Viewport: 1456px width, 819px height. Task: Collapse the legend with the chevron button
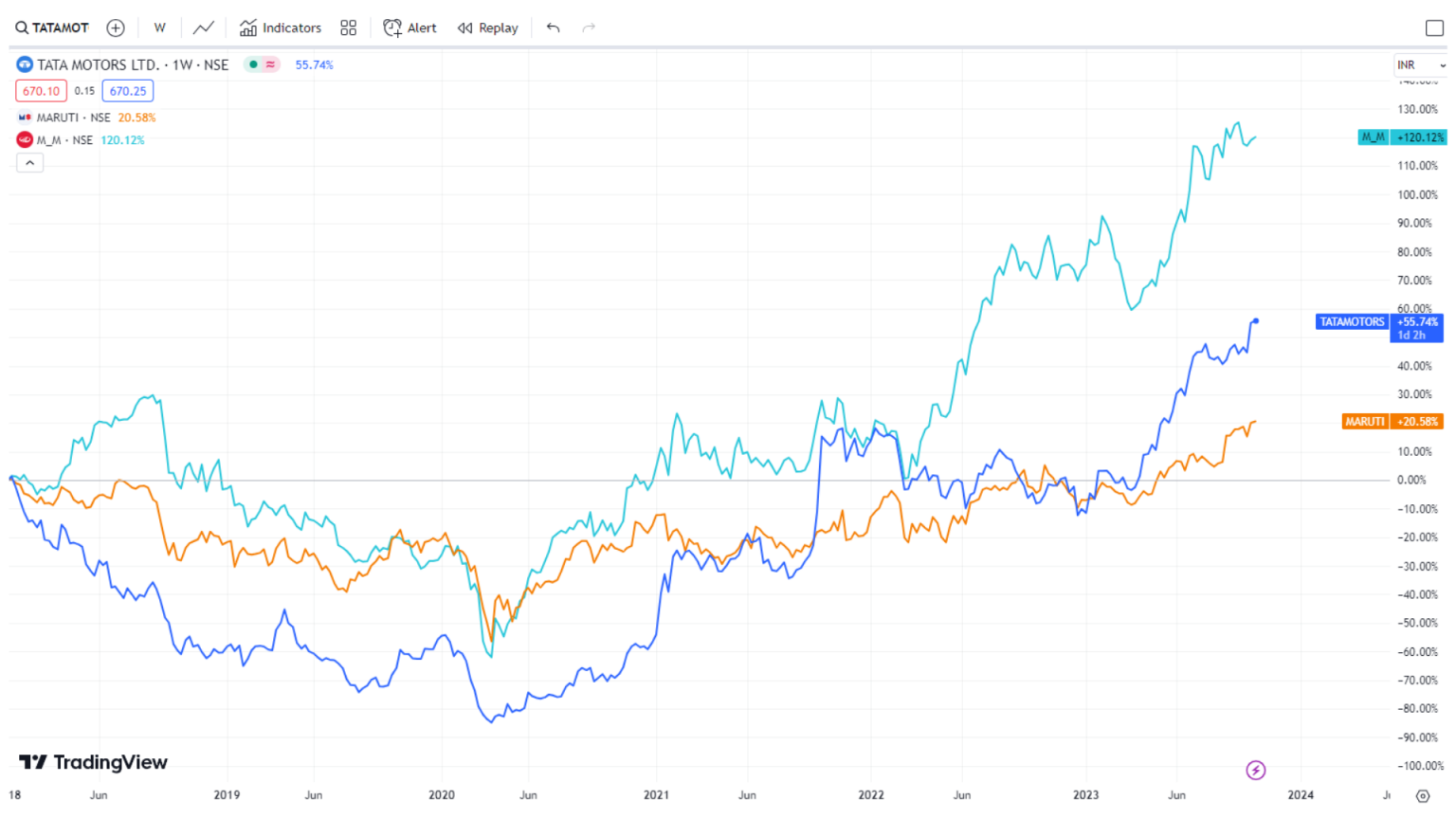point(29,162)
